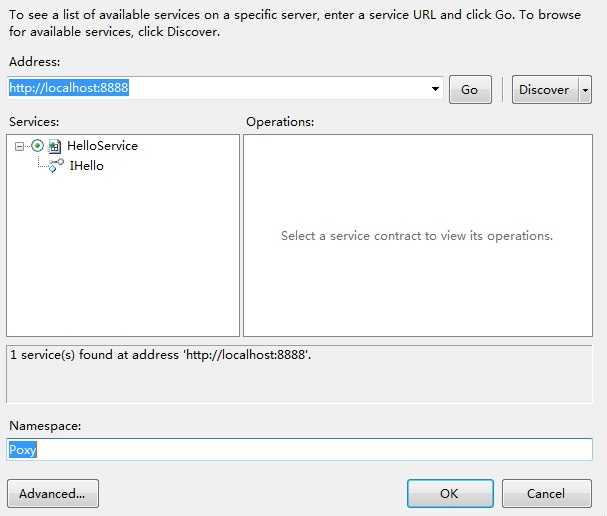Click the IHello contract interface icon
607x516 pixels.
pos(57,166)
